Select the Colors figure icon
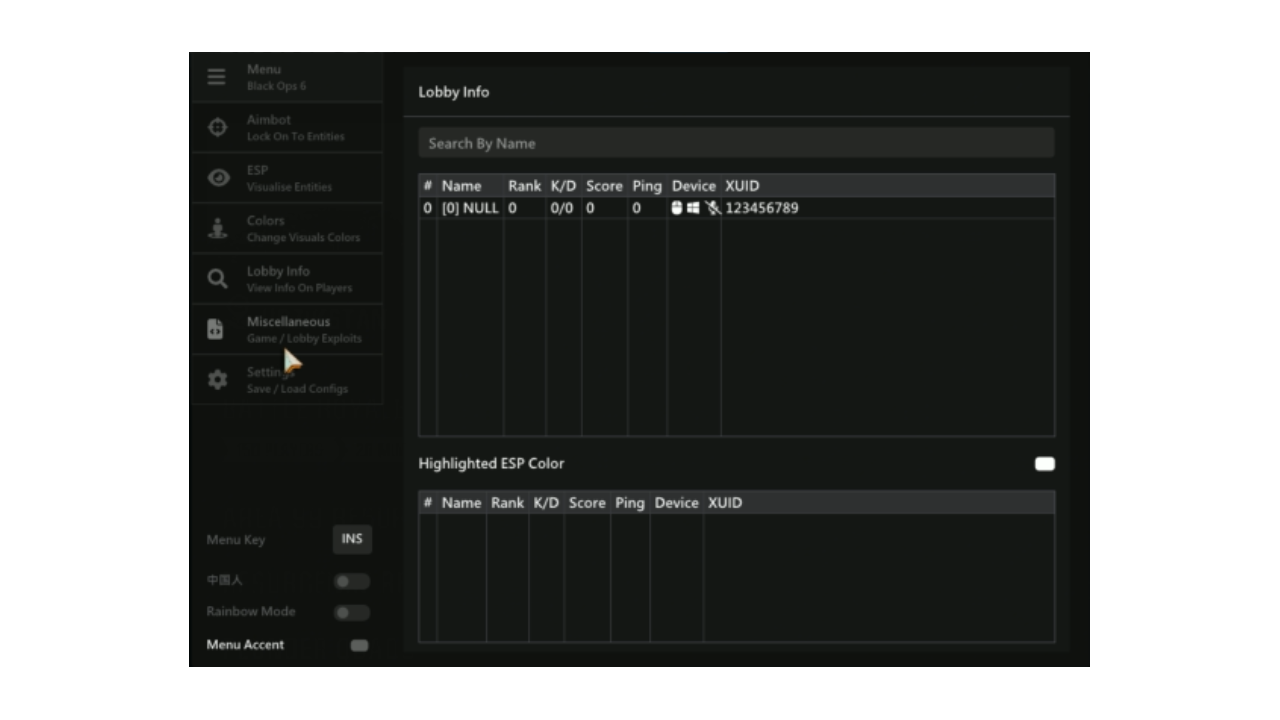Screen dimensions: 1280x720 pyautogui.click(x=217, y=228)
